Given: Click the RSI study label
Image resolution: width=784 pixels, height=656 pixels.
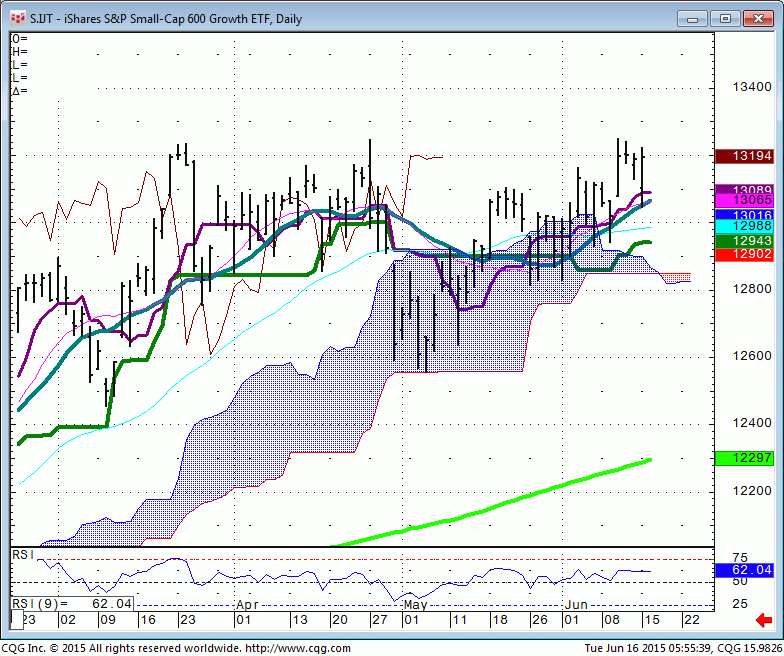Looking at the screenshot, I should tap(23, 554).
